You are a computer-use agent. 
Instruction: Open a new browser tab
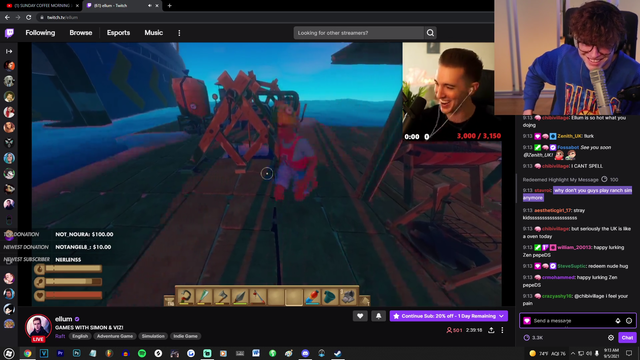(x=169, y=6)
